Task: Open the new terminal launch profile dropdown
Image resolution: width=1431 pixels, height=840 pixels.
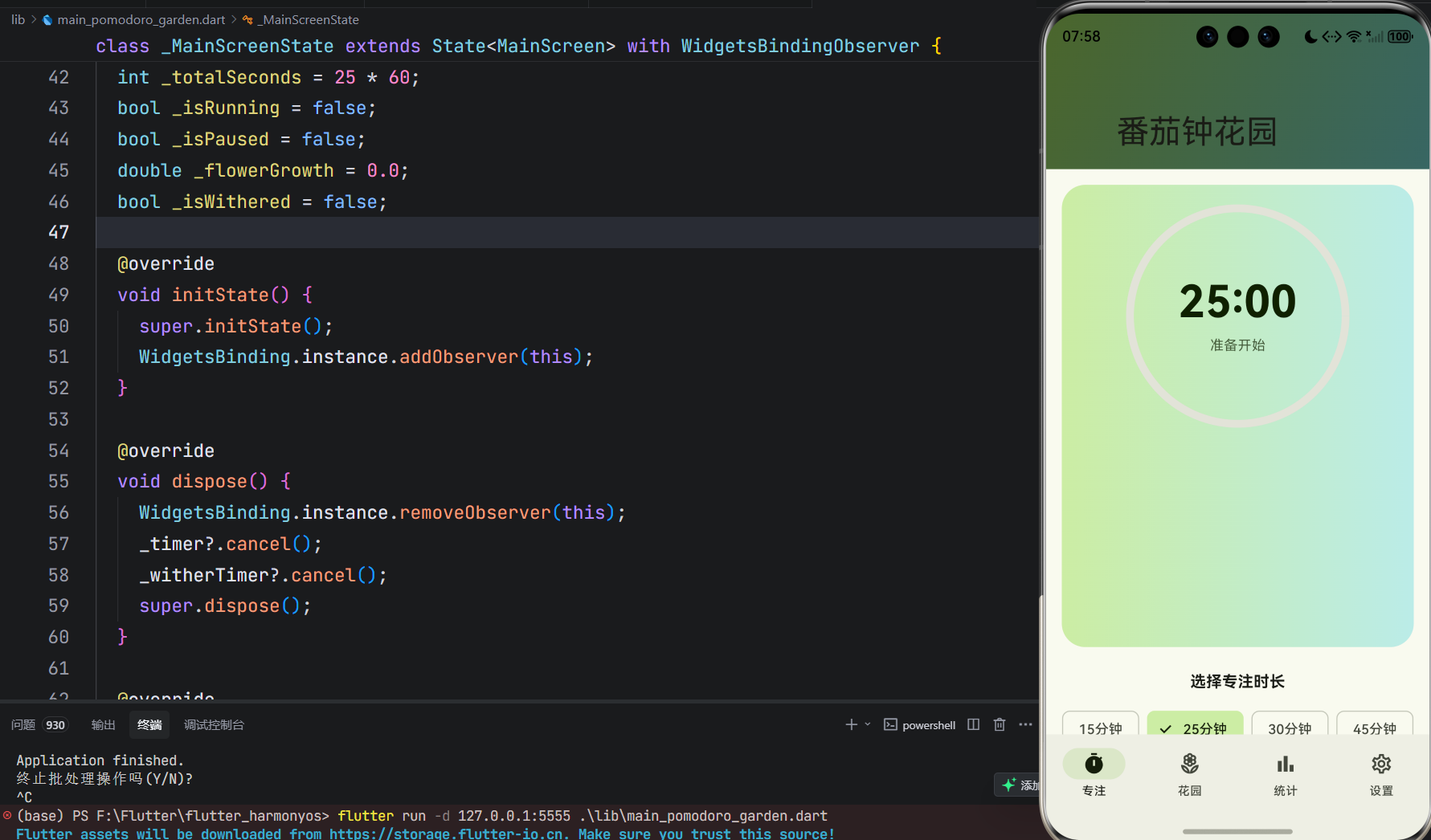Action: tap(868, 724)
